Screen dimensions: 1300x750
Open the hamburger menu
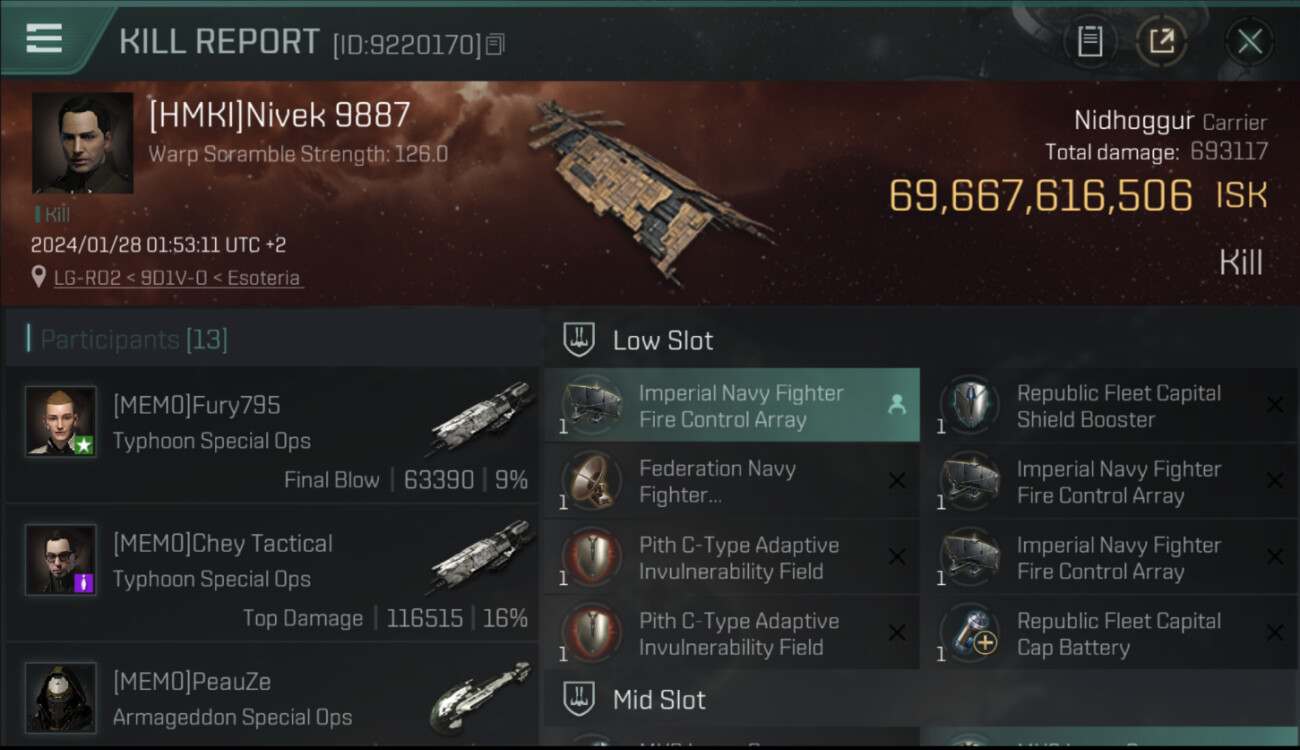(44, 39)
